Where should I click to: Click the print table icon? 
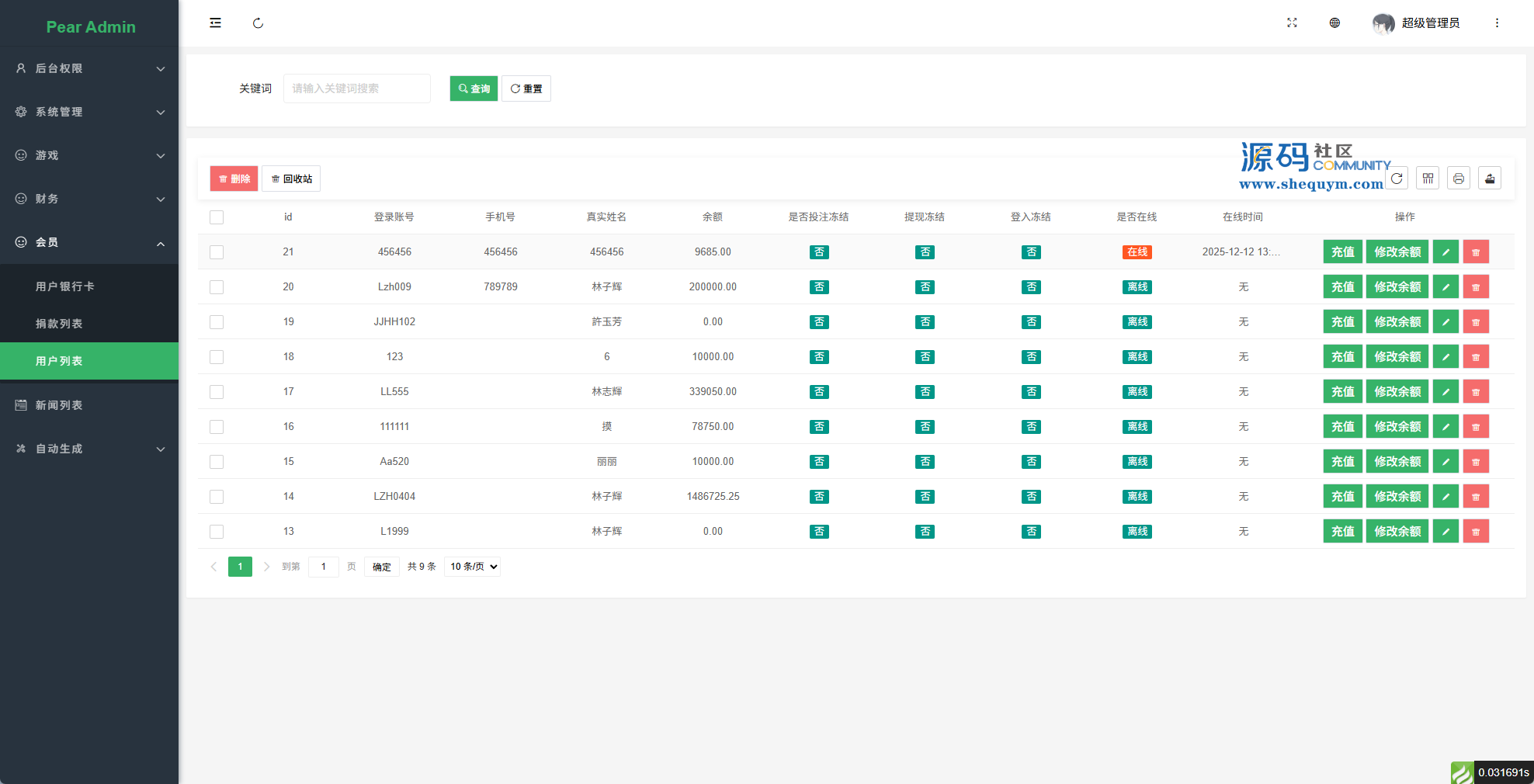click(x=1459, y=179)
